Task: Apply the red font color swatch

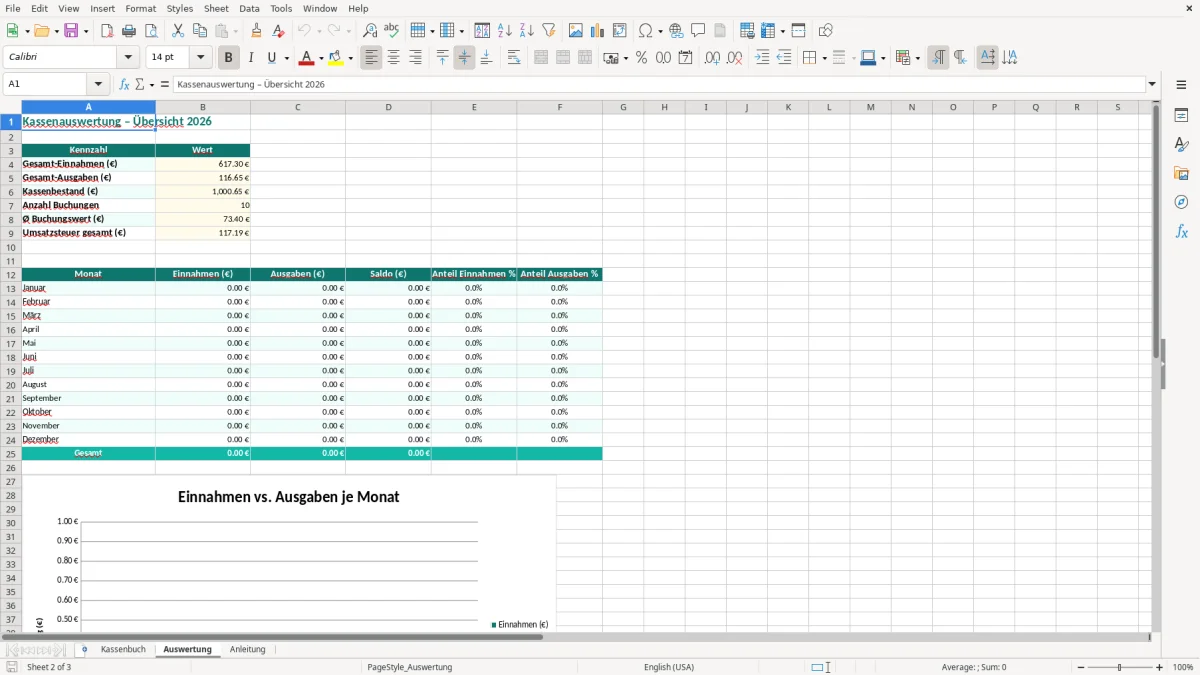Action: pyautogui.click(x=307, y=58)
